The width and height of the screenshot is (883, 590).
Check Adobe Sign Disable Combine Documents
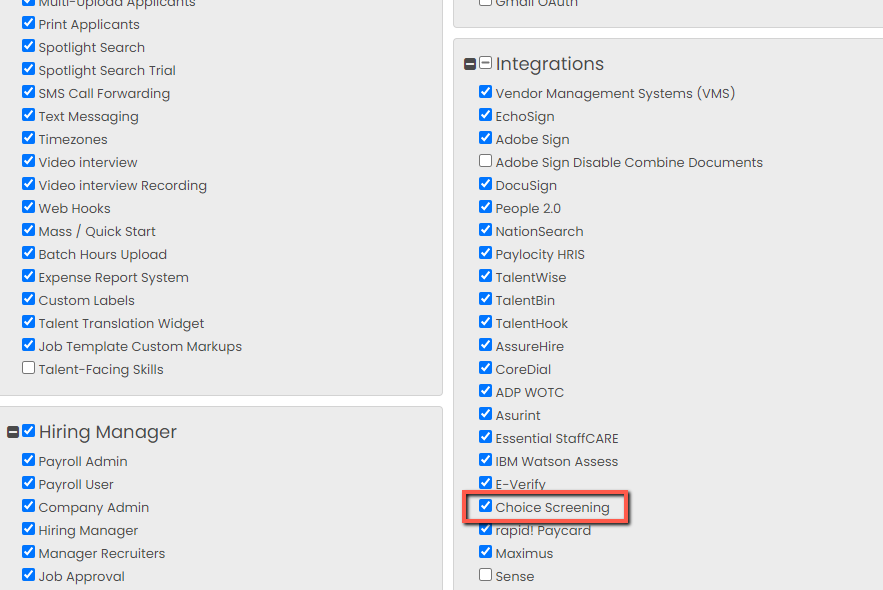tap(485, 161)
